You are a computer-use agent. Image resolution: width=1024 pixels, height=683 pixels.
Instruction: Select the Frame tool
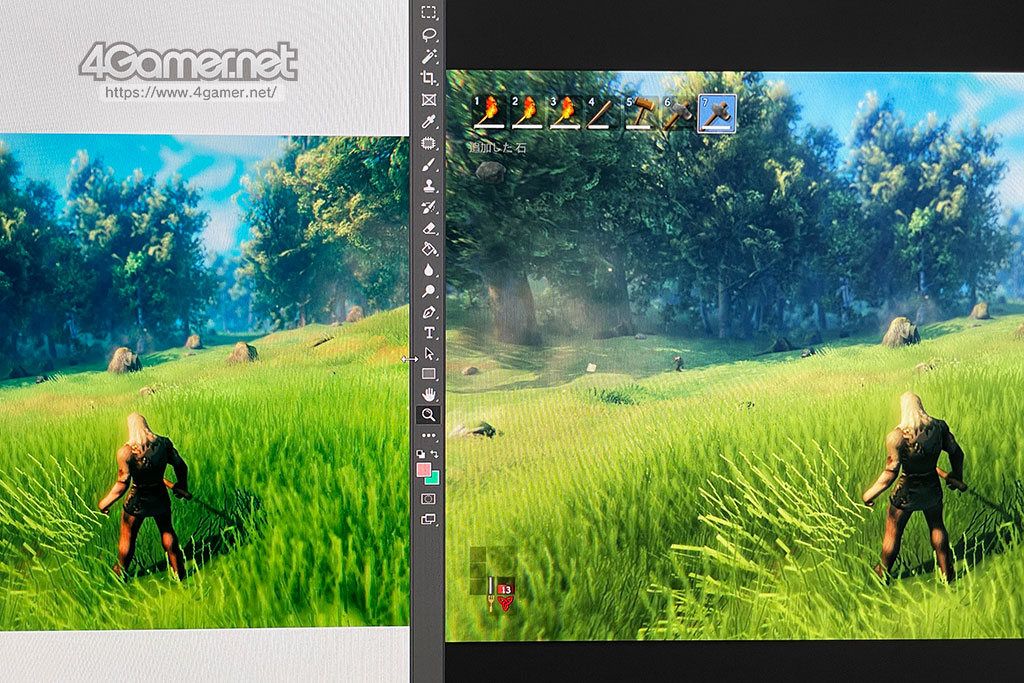pyautogui.click(x=428, y=100)
